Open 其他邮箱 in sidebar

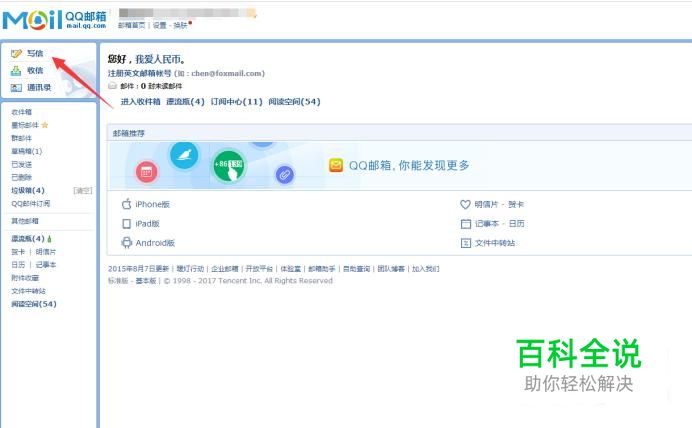25,221
